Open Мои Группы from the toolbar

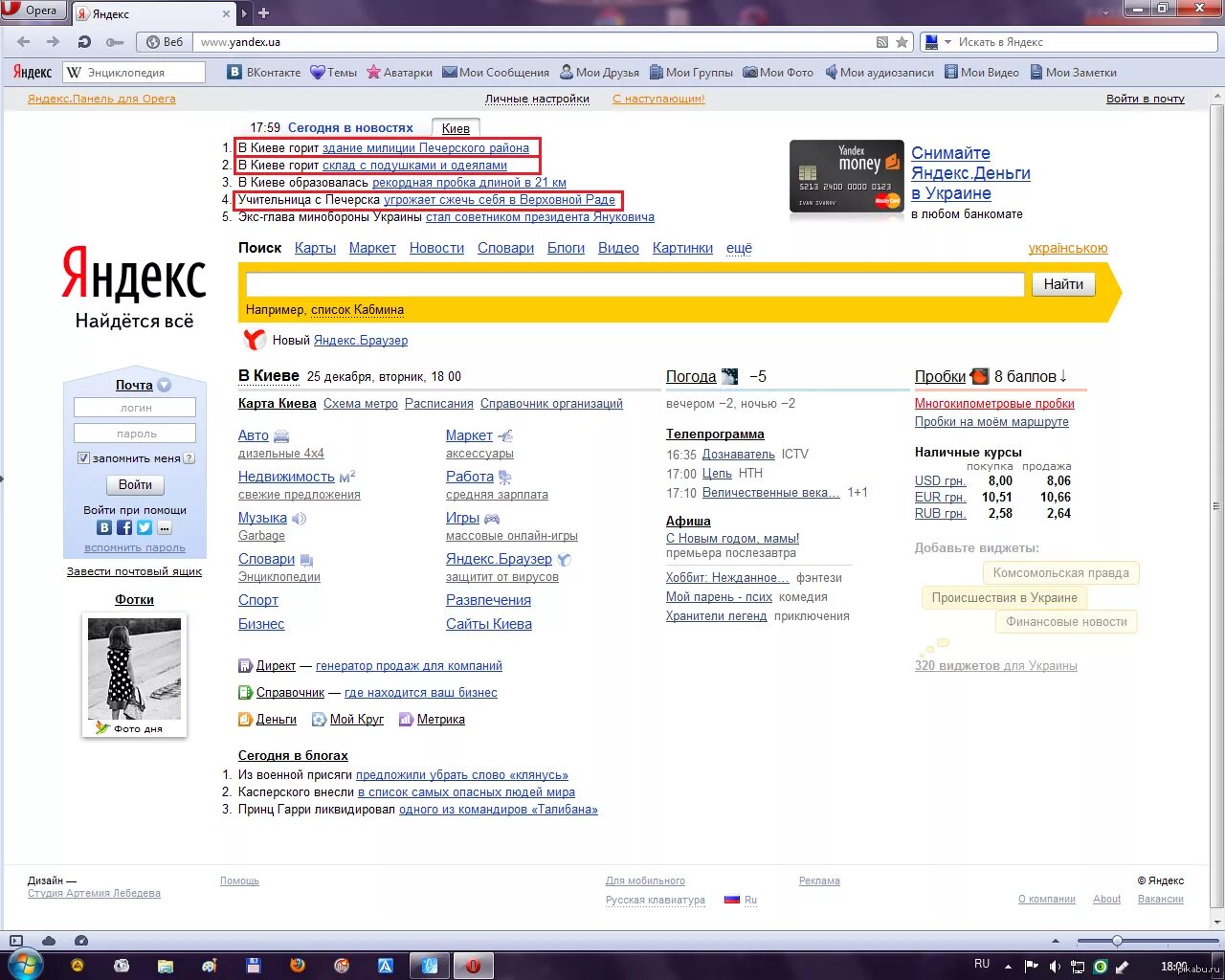pos(691,72)
